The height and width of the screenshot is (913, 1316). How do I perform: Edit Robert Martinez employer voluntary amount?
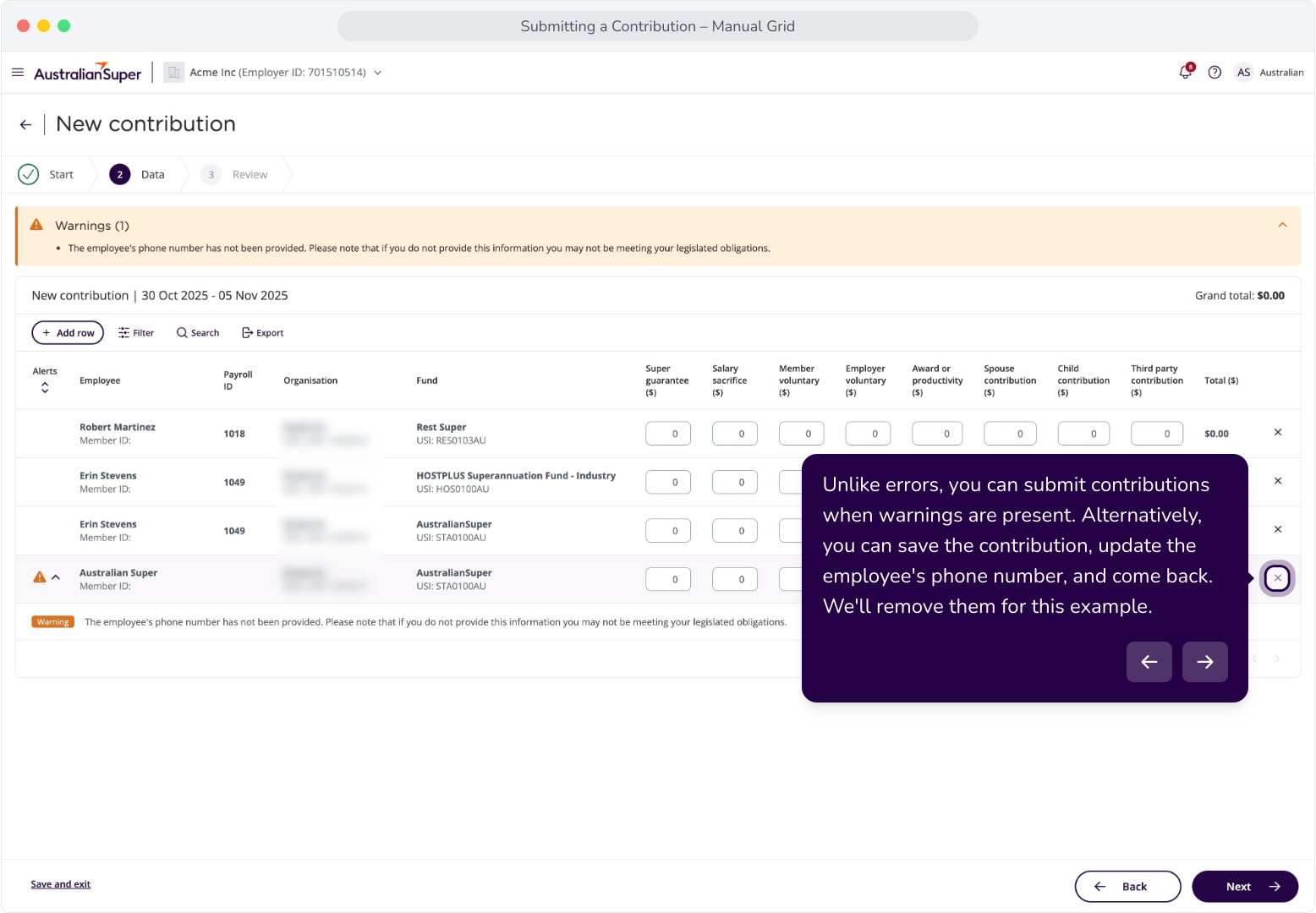click(x=869, y=434)
